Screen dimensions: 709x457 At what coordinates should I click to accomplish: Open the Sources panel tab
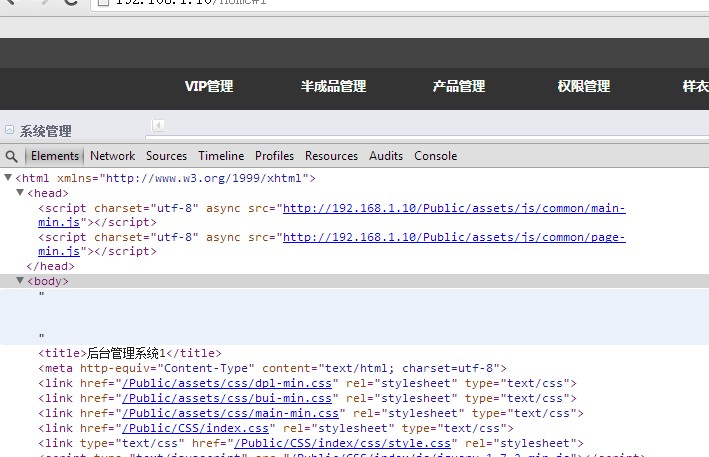click(166, 156)
